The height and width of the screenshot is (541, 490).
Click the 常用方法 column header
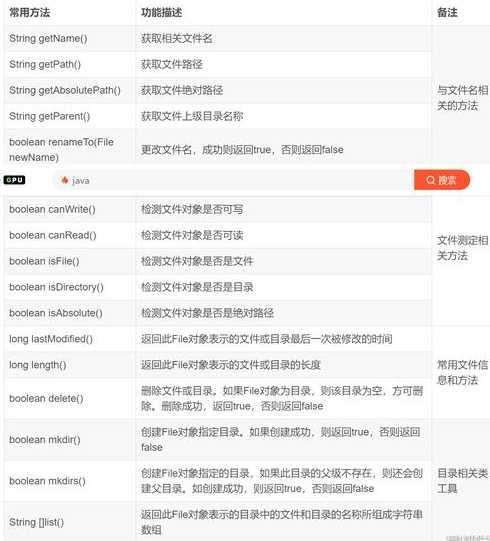click(30, 13)
